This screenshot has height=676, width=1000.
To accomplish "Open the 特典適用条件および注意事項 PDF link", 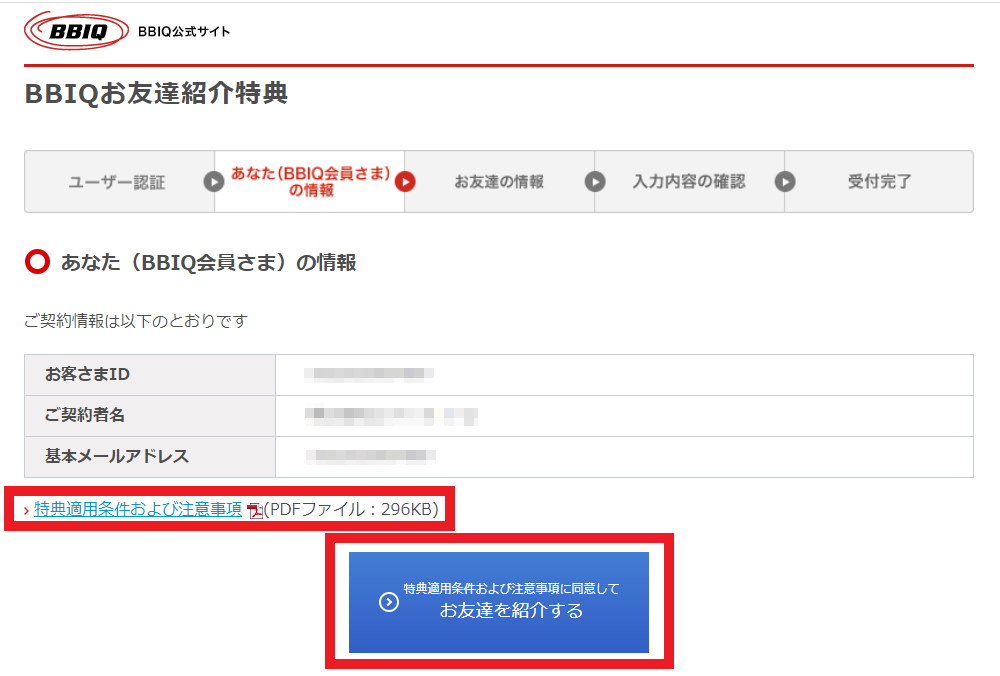I will click(138, 510).
